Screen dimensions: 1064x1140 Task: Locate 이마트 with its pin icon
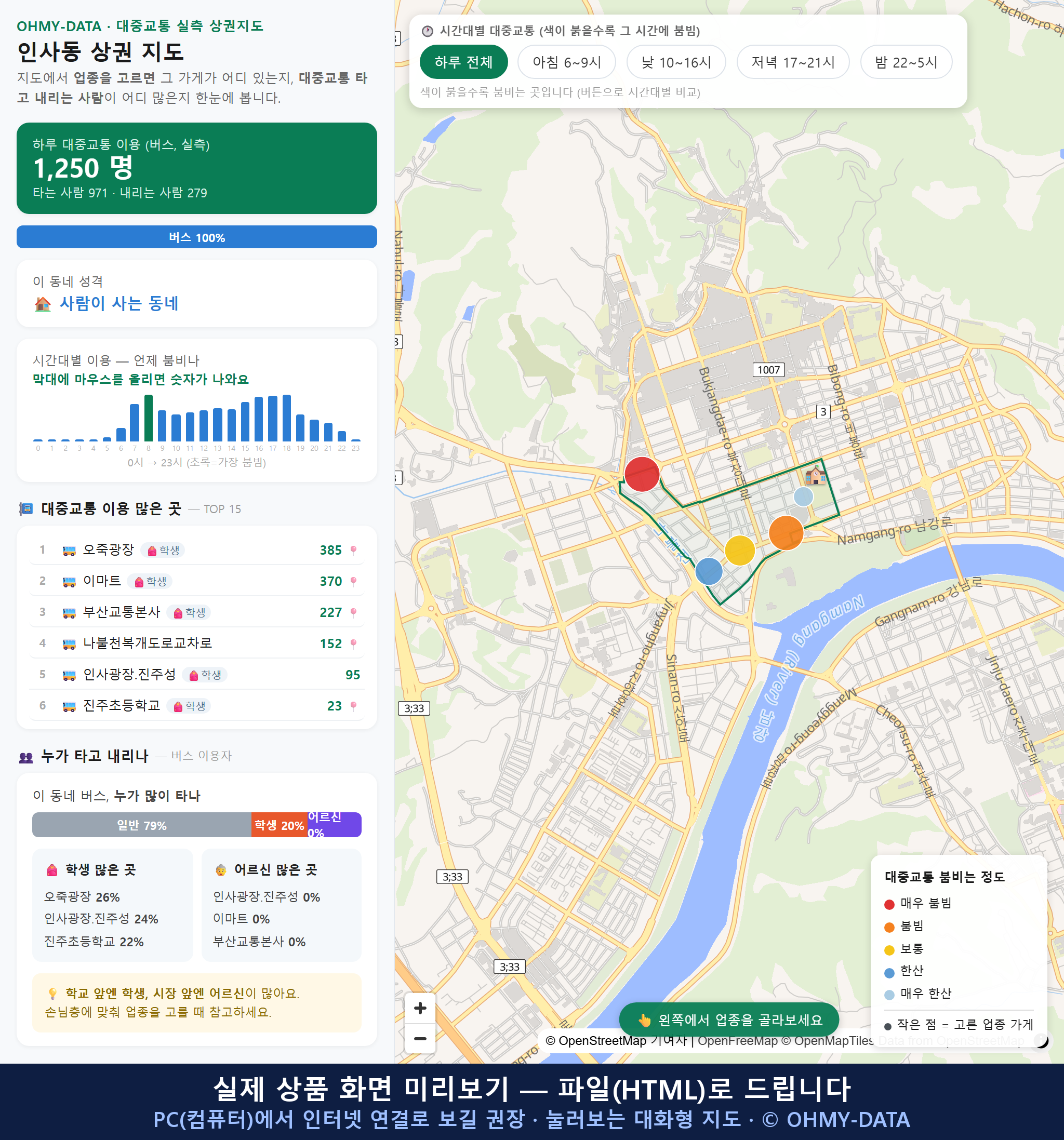(x=353, y=582)
